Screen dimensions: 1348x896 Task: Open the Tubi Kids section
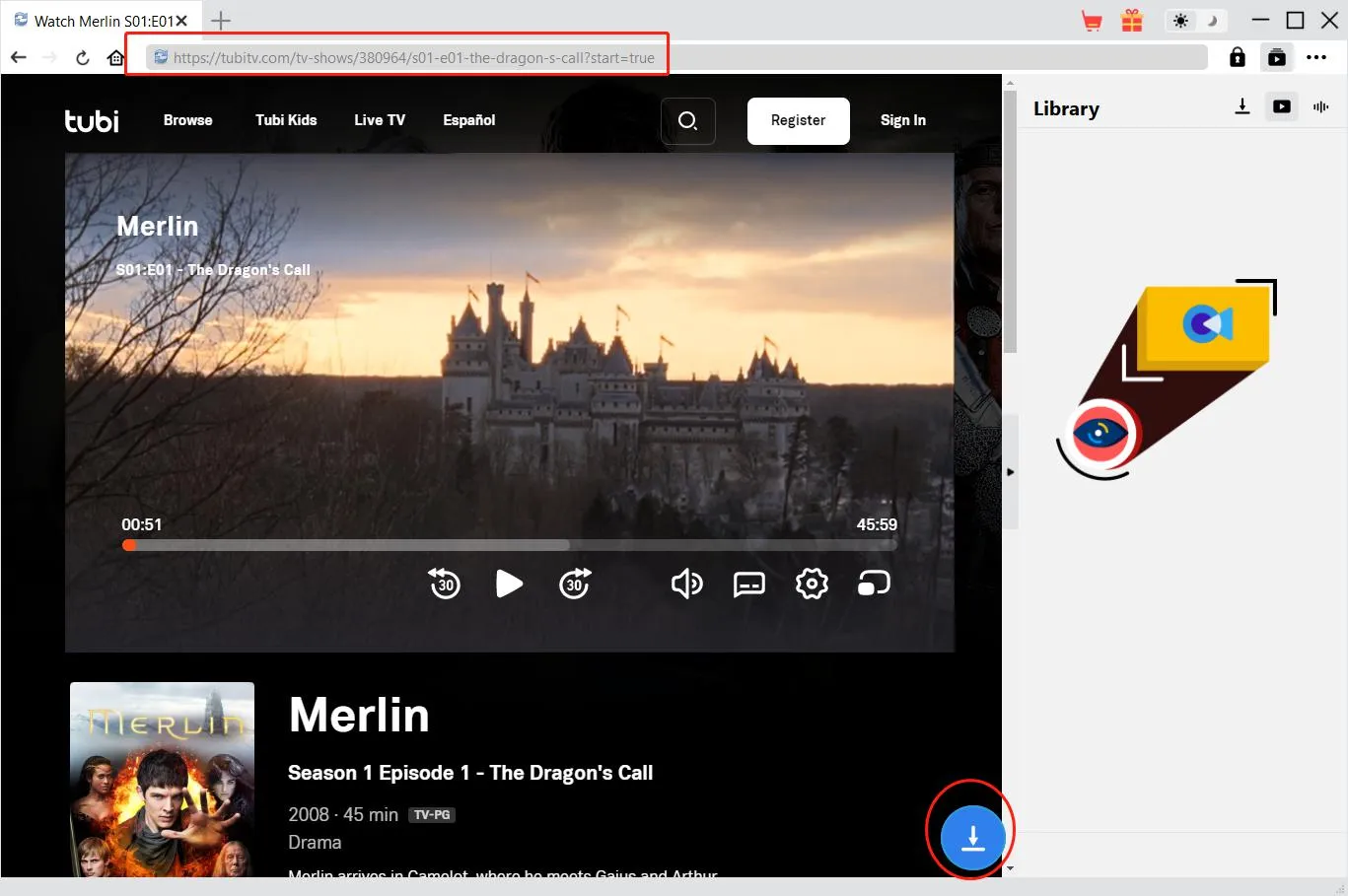(286, 120)
